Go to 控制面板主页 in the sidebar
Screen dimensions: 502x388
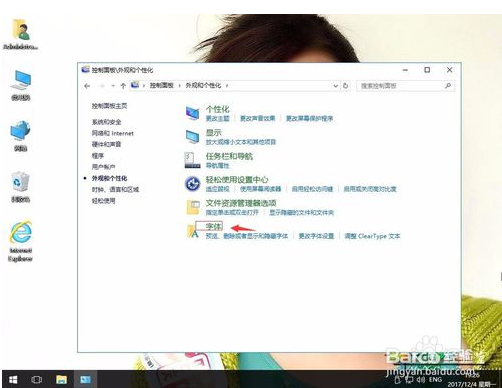pos(109,106)
